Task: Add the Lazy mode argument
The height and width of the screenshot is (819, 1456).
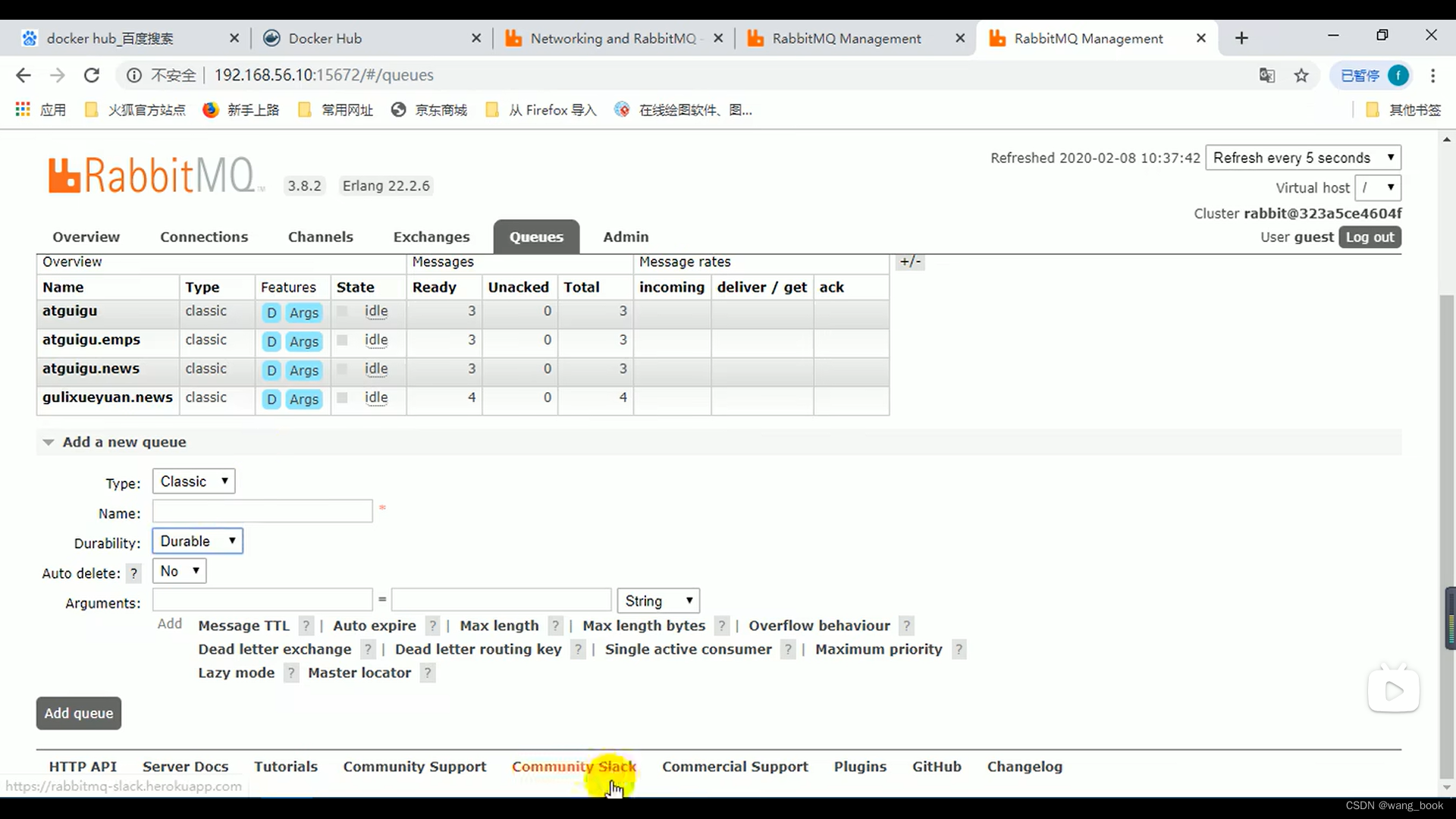Action: coord(236,673)
